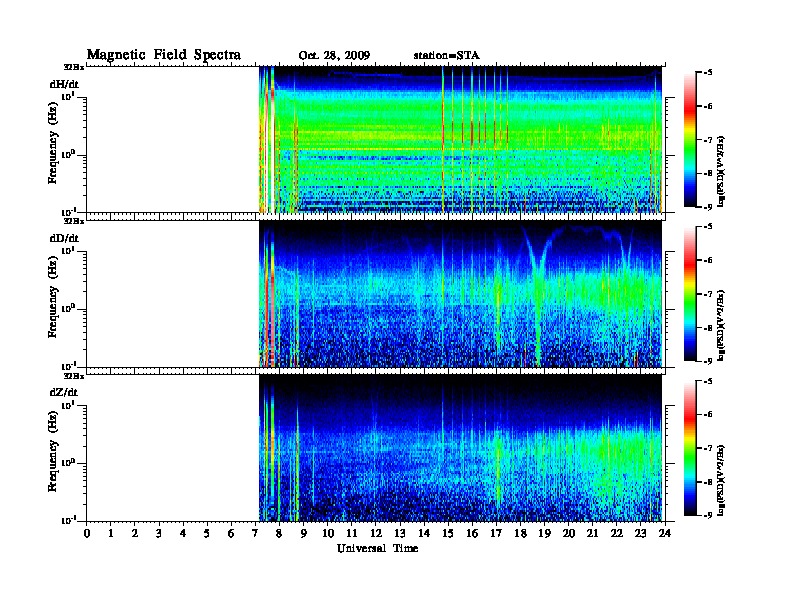
Task: Click the "dH/dt" panel label
Action: point(64,84)
